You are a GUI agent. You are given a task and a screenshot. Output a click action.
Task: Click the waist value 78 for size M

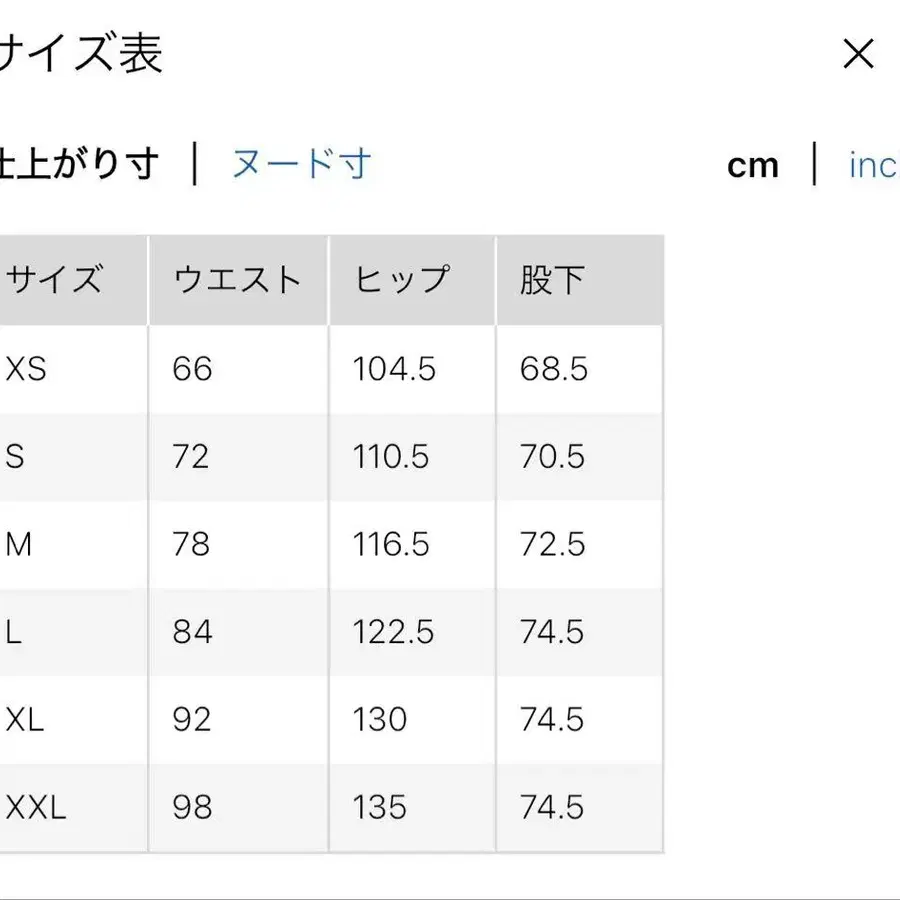pos(191,544)
